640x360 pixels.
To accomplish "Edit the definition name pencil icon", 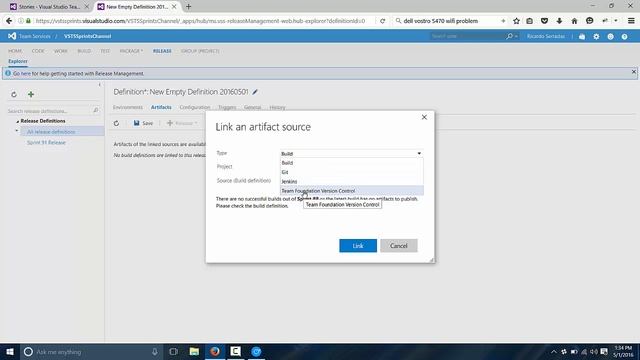I will coord(255,92).
